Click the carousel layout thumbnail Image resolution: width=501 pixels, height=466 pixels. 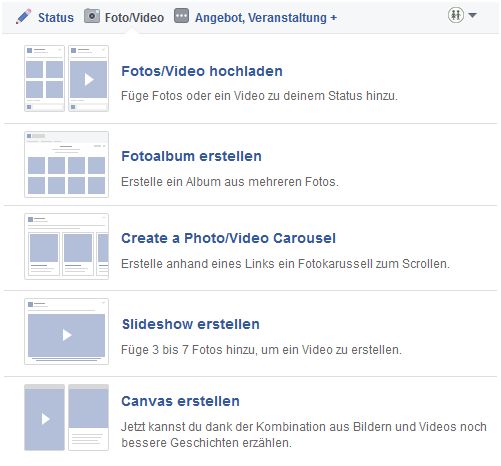coord(66,246)
